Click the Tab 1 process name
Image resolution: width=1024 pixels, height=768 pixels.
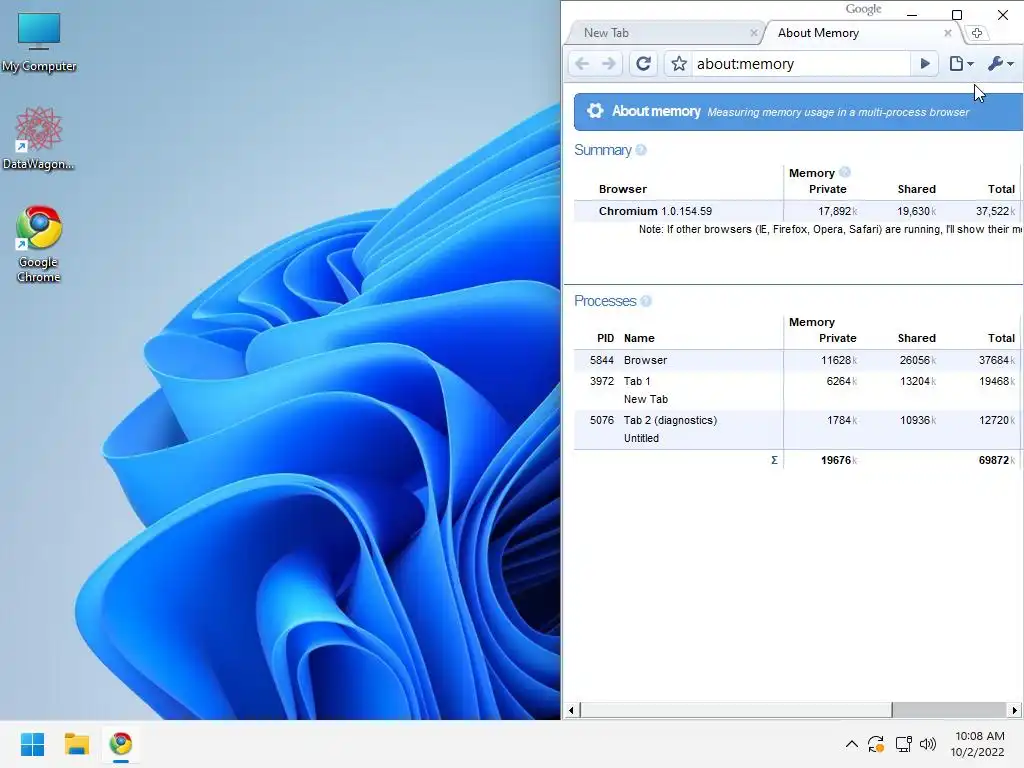pos(637,381)
